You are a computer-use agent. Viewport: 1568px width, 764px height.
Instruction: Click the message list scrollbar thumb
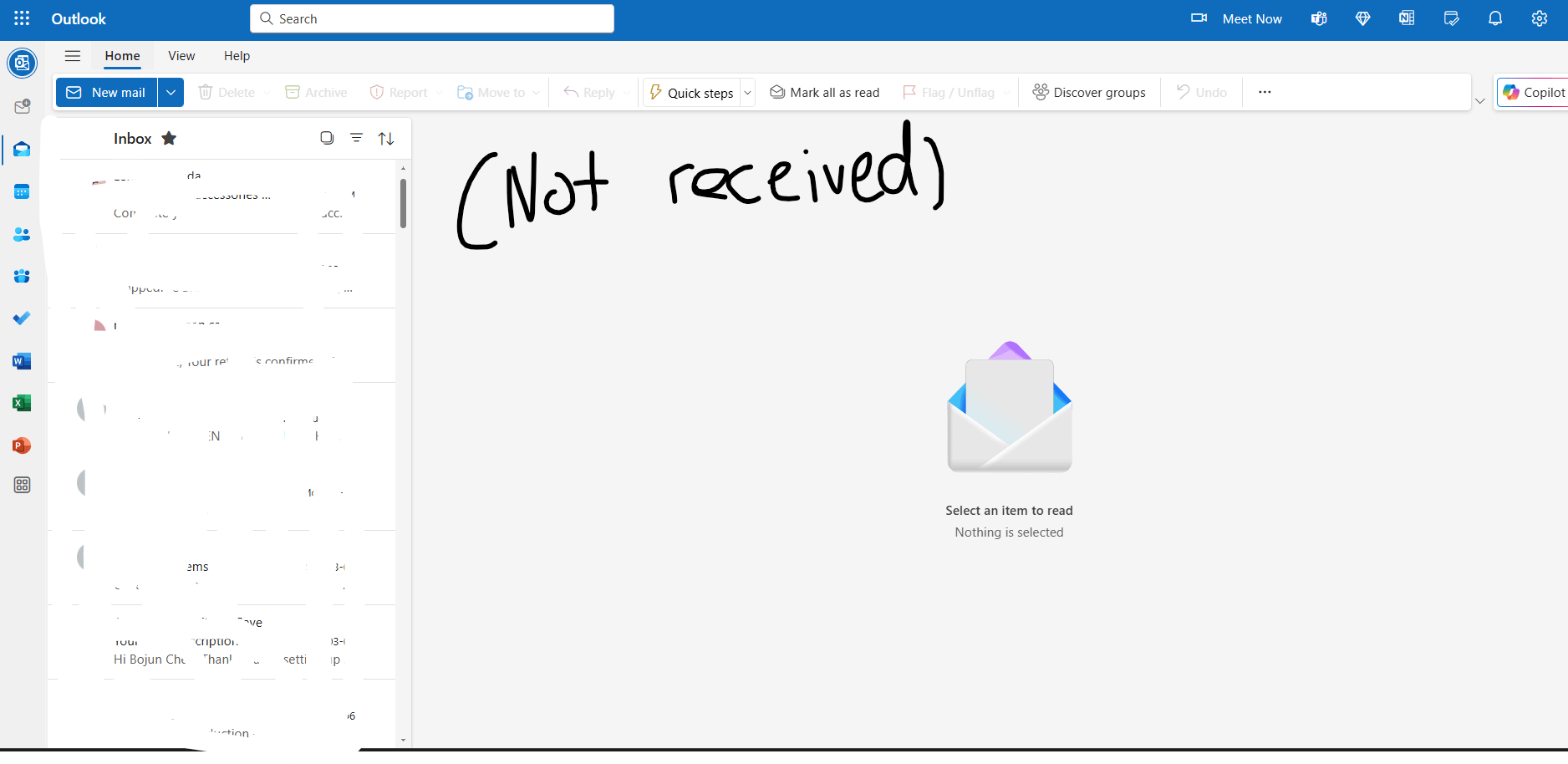[403, 203]
